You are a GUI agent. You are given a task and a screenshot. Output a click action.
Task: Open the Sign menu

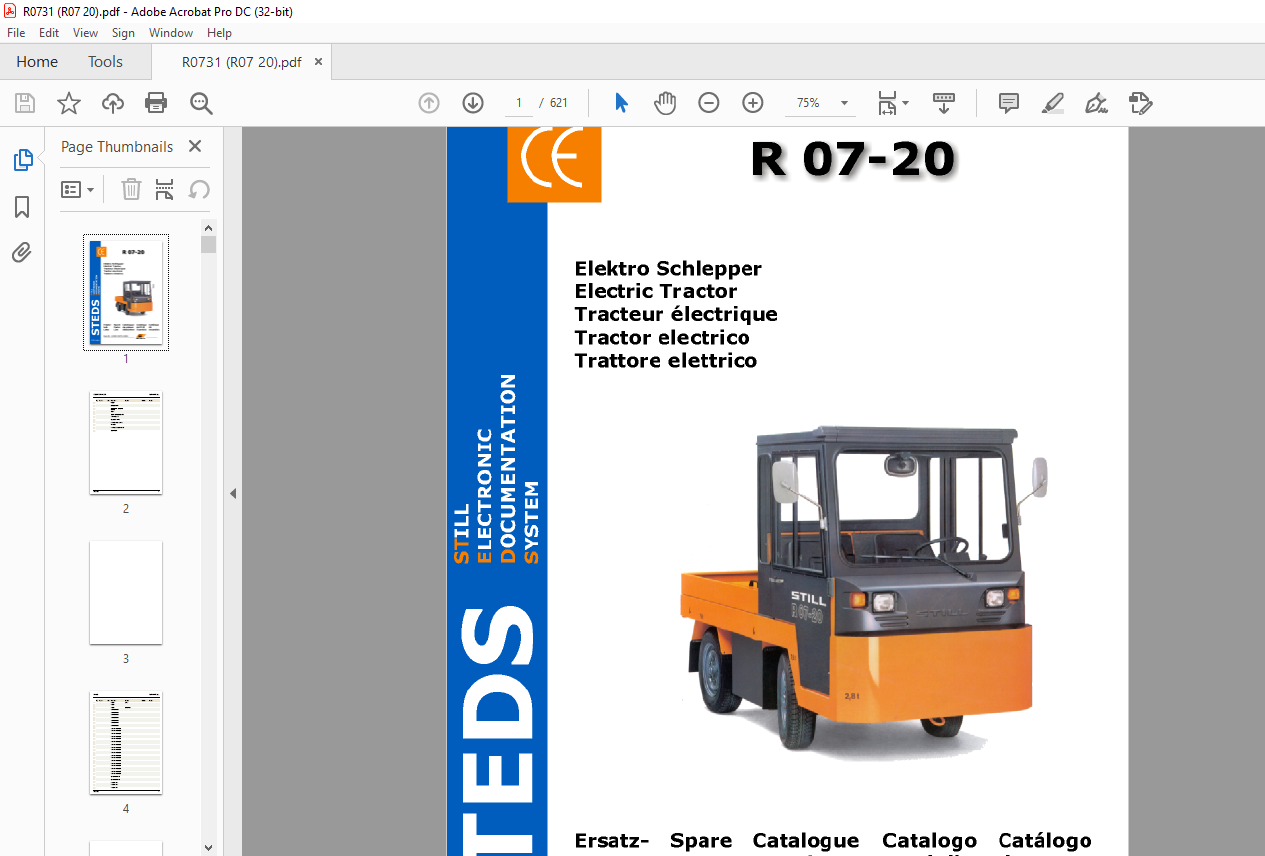(x=123, y=33)
